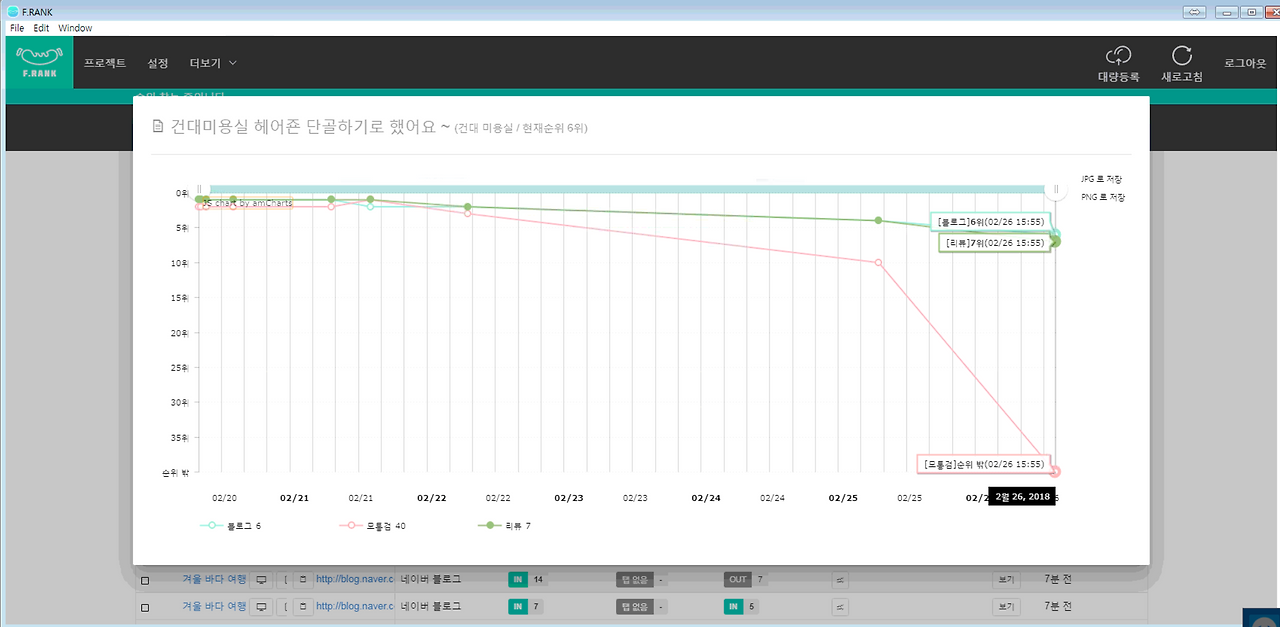
Task: Click the 로그아웃 logout link
Action: pyautogui.click(x=1245, y=63)
